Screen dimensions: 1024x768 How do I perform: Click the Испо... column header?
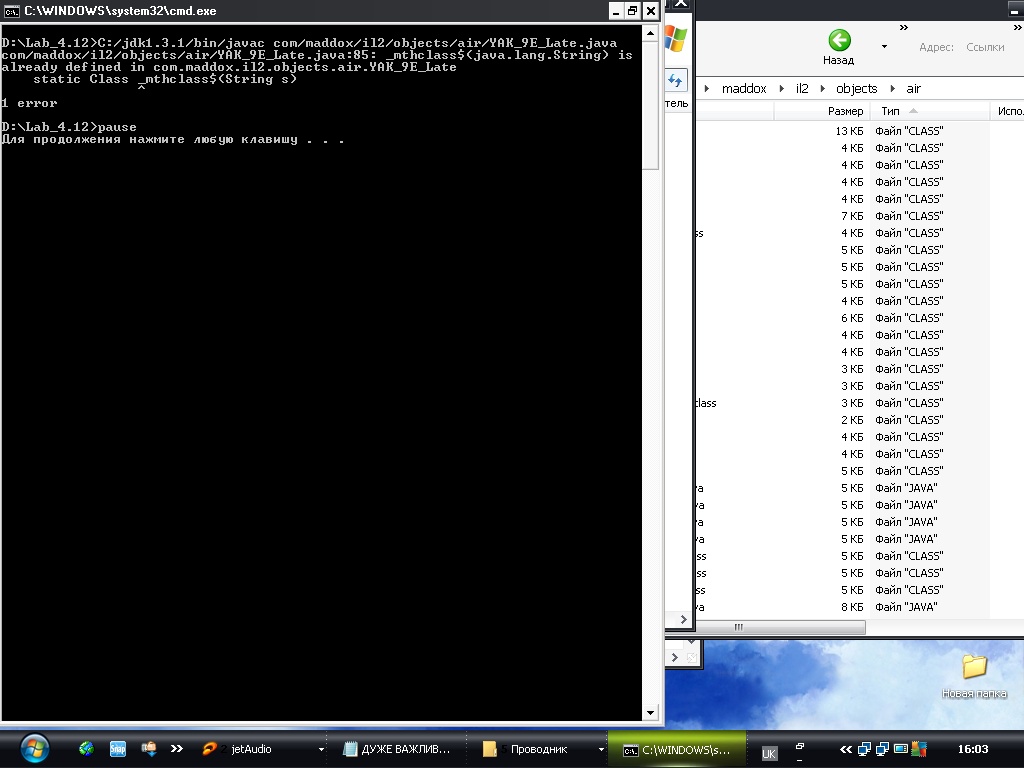coord(1007,111)
